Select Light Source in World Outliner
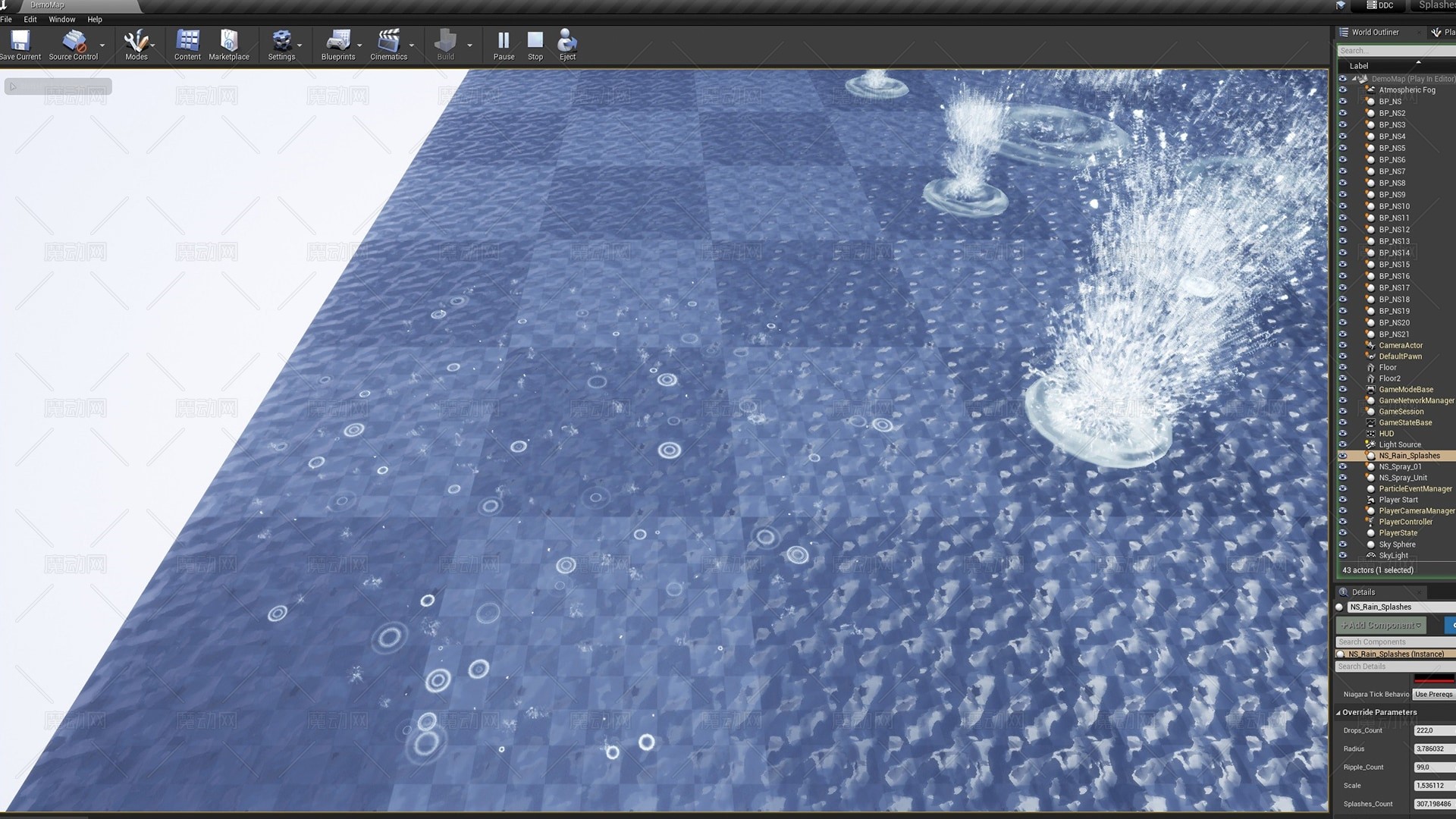 click(x=1399, y=444)
